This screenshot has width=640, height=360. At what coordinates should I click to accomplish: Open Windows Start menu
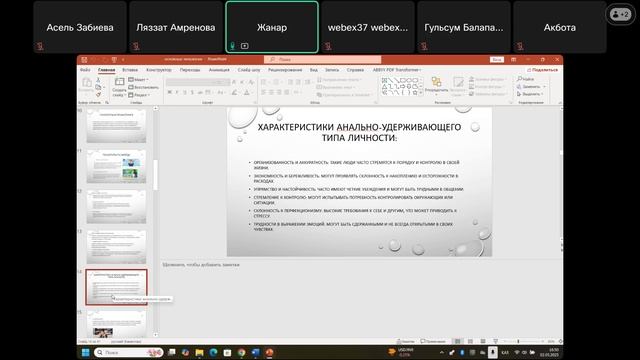point(85,352)
